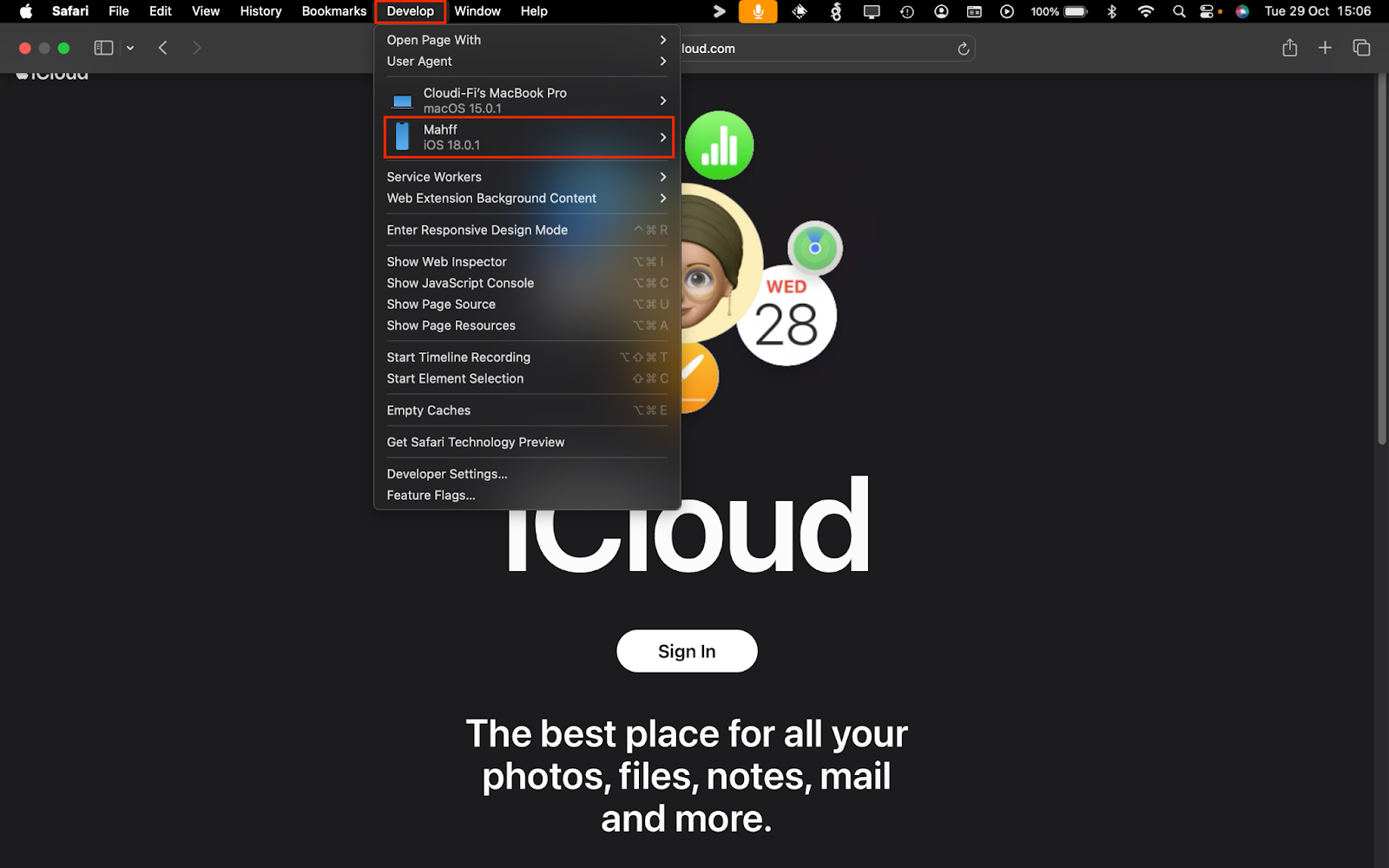1389x868 pixels.
Task: Open Control Center from the menu bar
Action: pos(1208,11)
